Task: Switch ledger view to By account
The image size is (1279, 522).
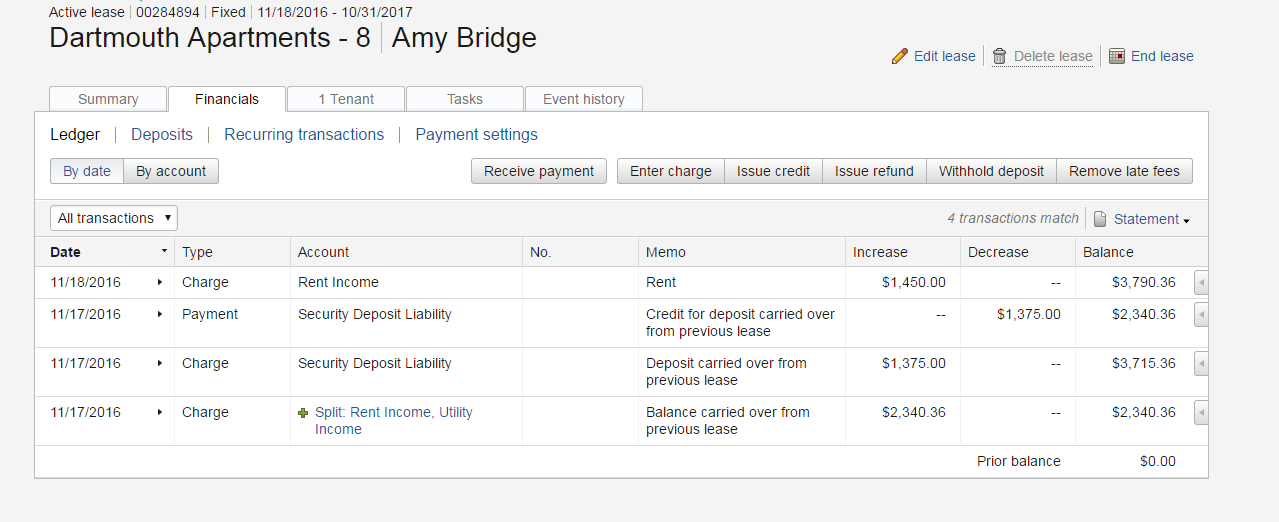Action: click(x=171, y=171)
